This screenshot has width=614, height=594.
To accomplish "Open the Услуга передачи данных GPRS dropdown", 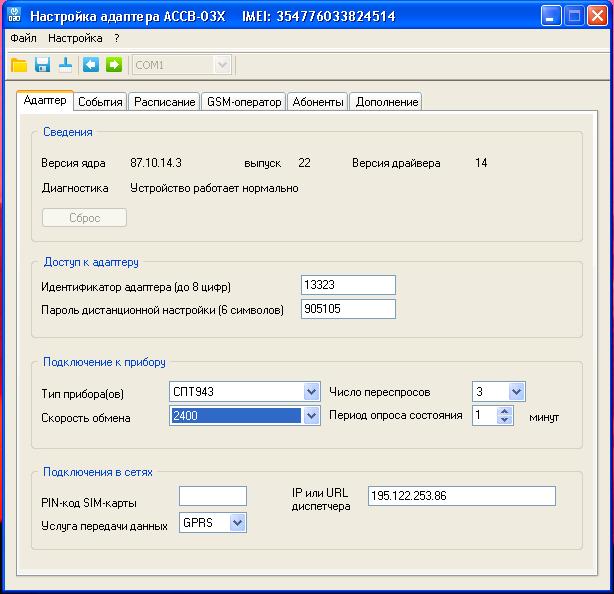I will coord(237,522).
